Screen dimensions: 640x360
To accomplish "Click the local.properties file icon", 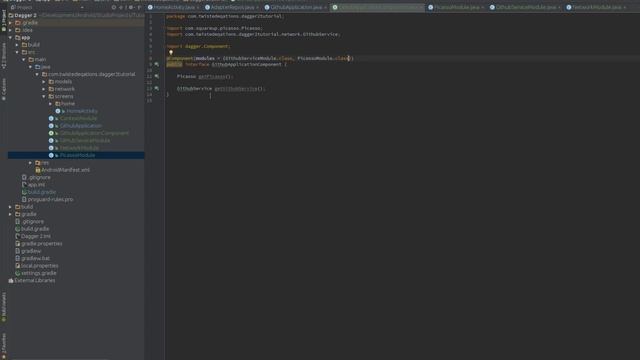I will click(x=18, y=266).
